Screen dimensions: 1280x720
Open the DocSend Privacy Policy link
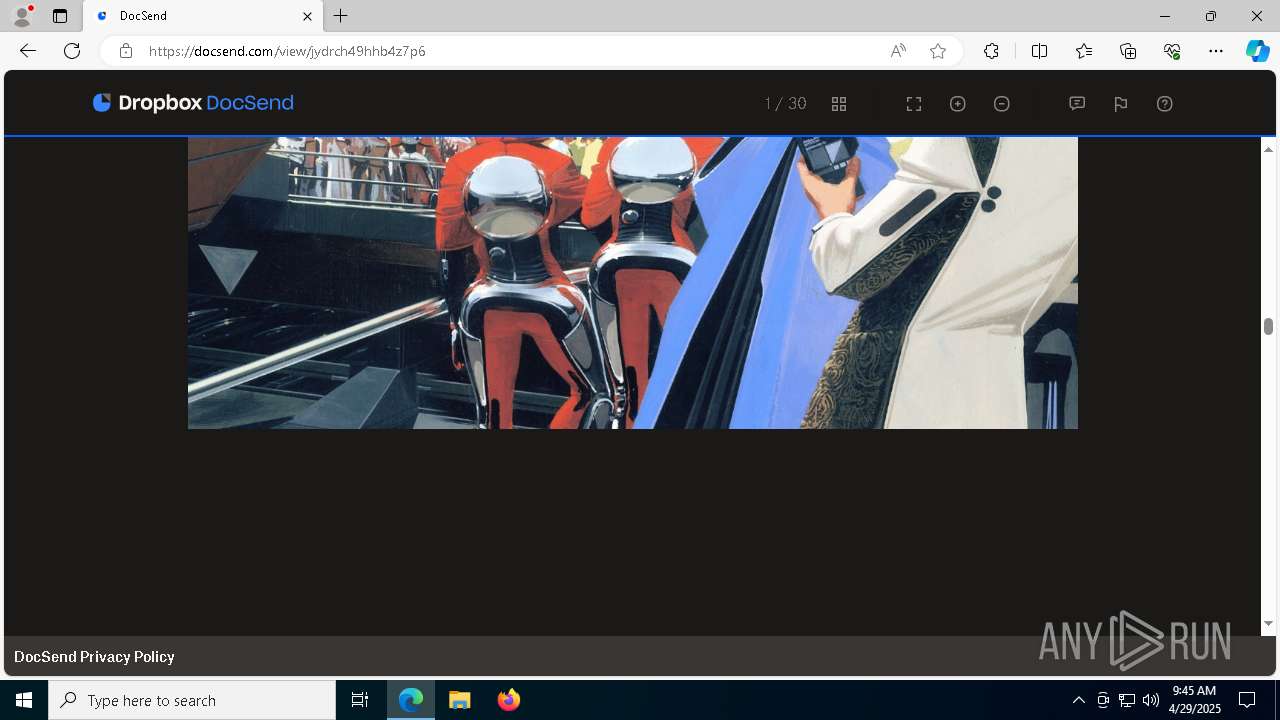94,657
